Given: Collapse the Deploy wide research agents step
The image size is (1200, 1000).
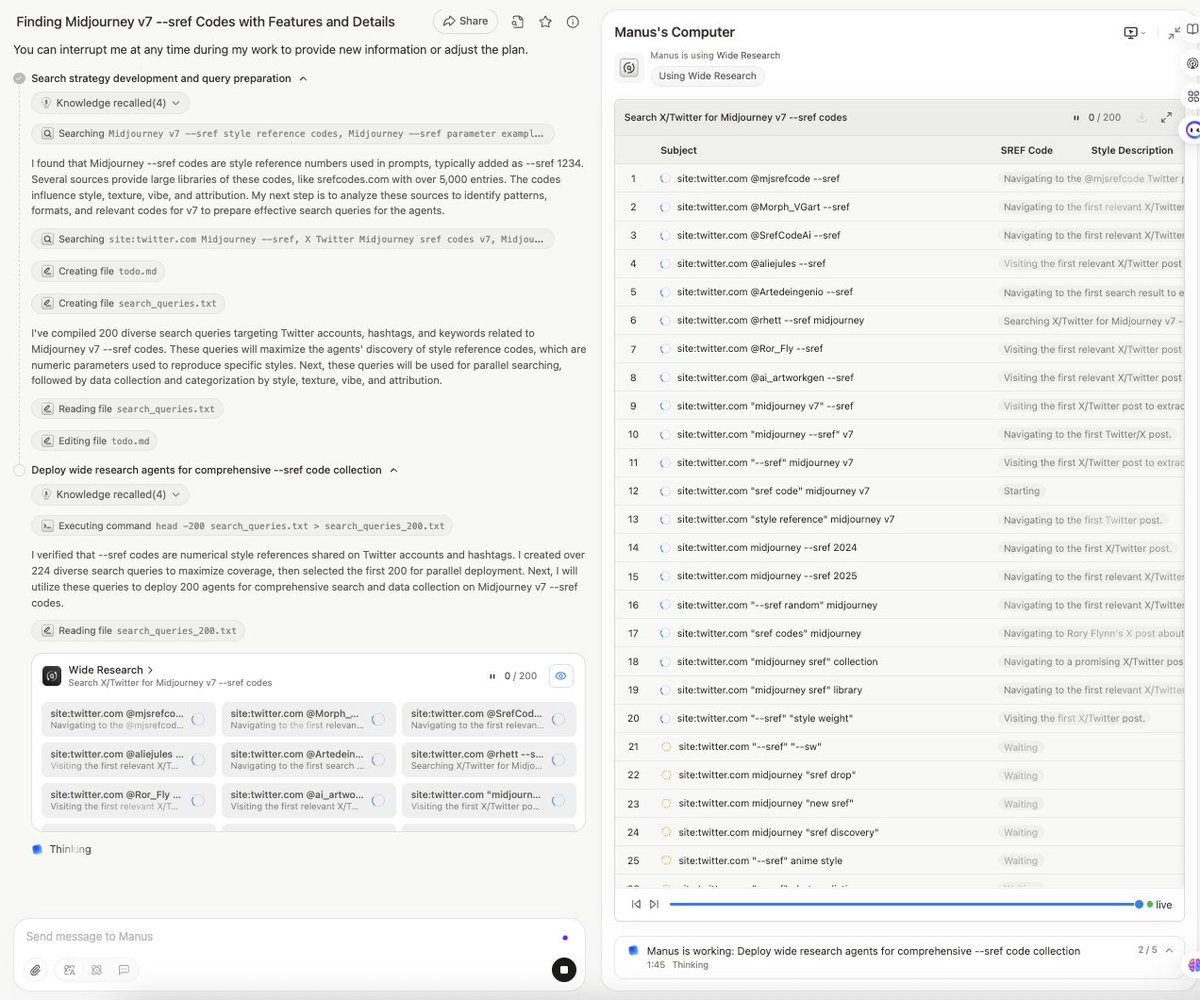Looking at the screenshot, I should pos(393,470).
